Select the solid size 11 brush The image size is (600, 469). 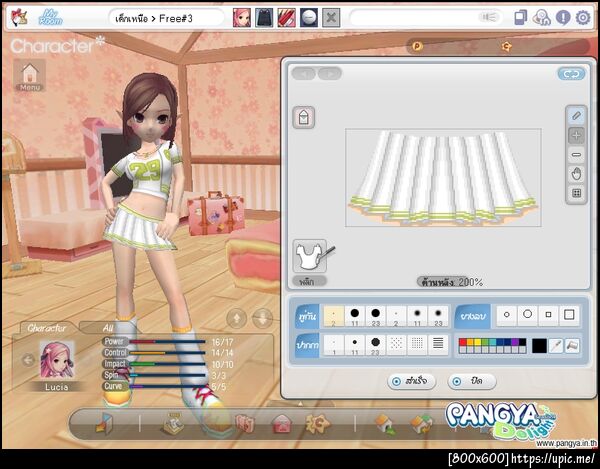point(355,316)
